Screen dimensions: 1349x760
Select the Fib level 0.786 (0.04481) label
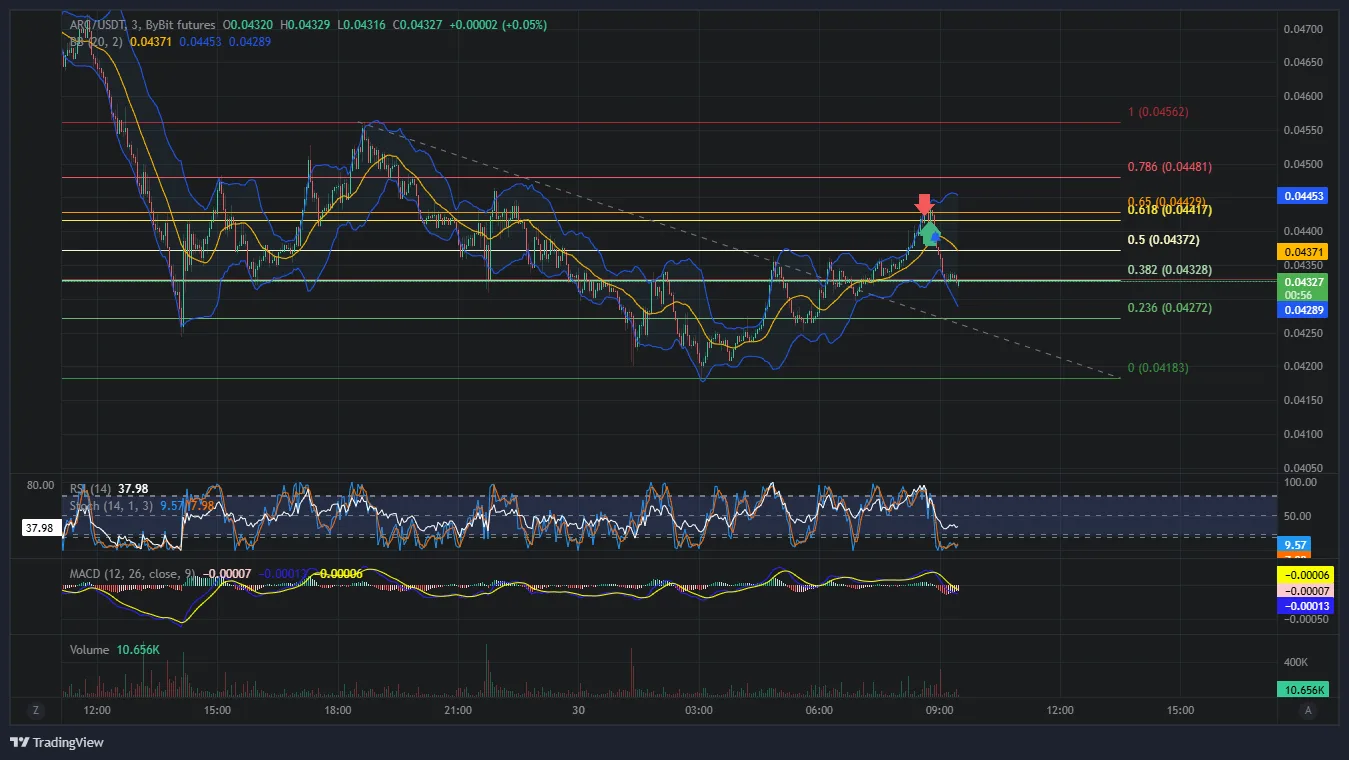coord(1169,167)
